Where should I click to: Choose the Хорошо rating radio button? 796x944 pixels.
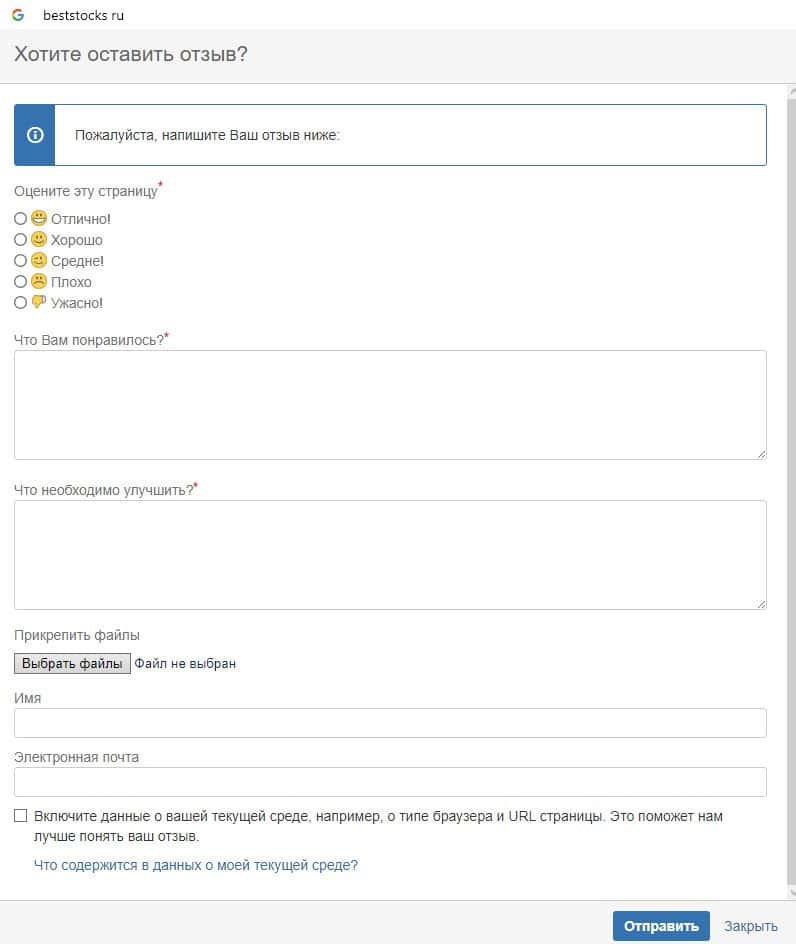21,240
